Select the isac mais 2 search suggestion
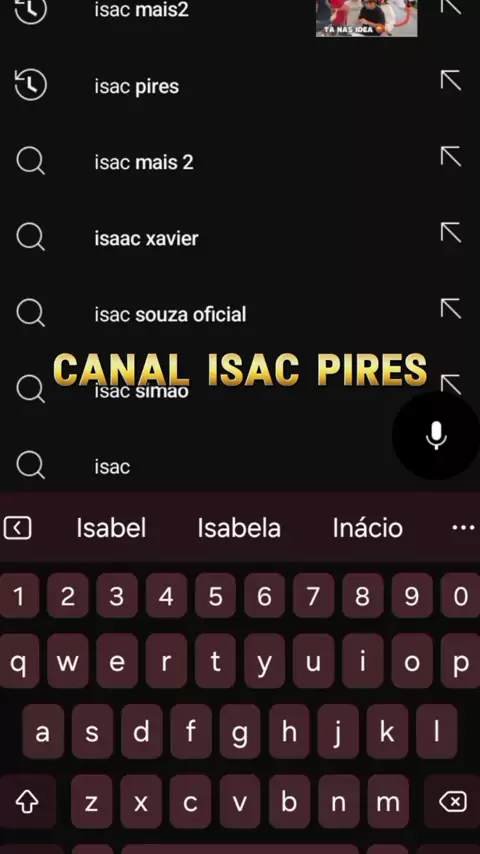 coord(144,162)
